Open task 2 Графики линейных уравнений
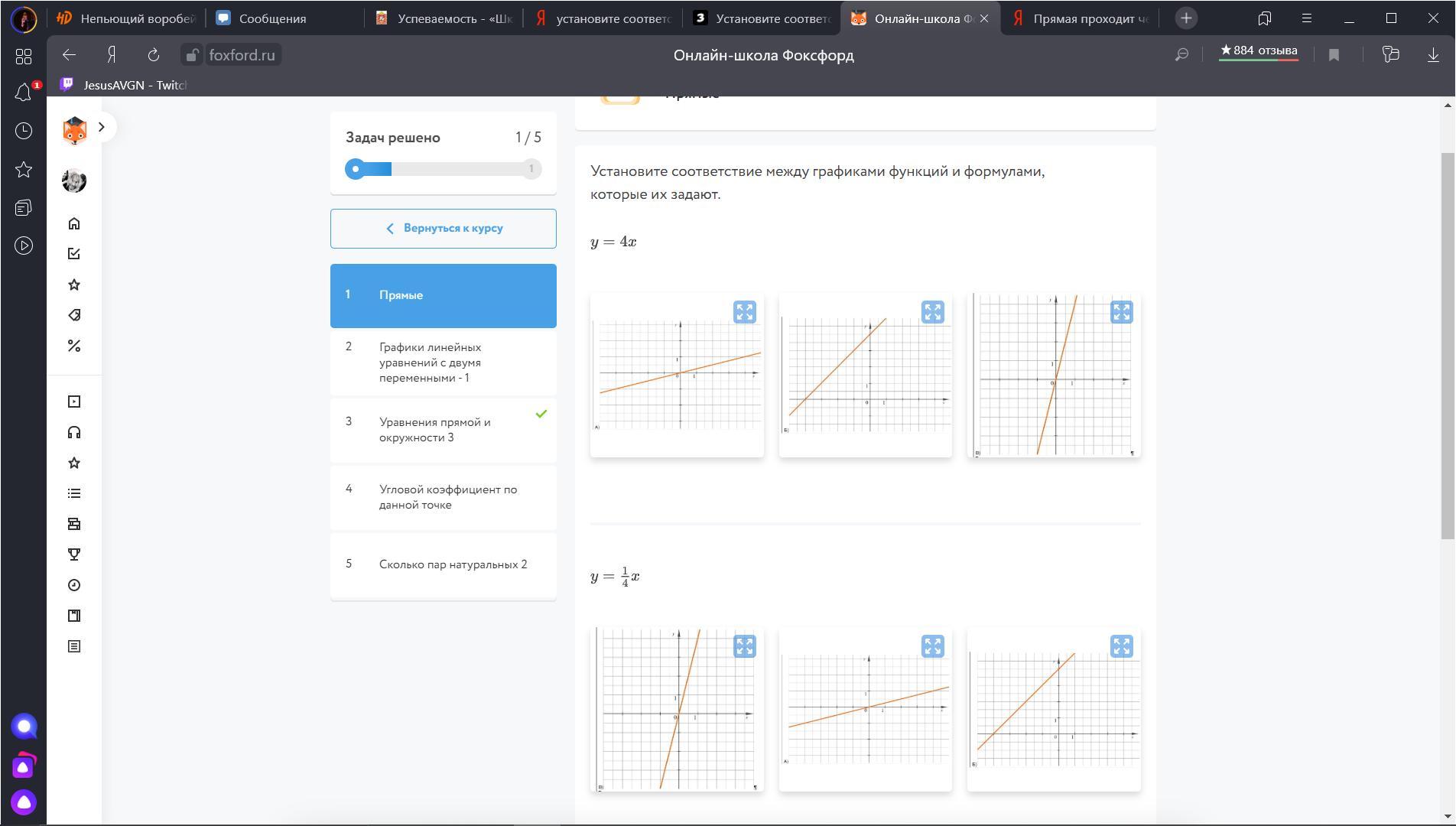The image size is (1456, 826). coord(444,363)
